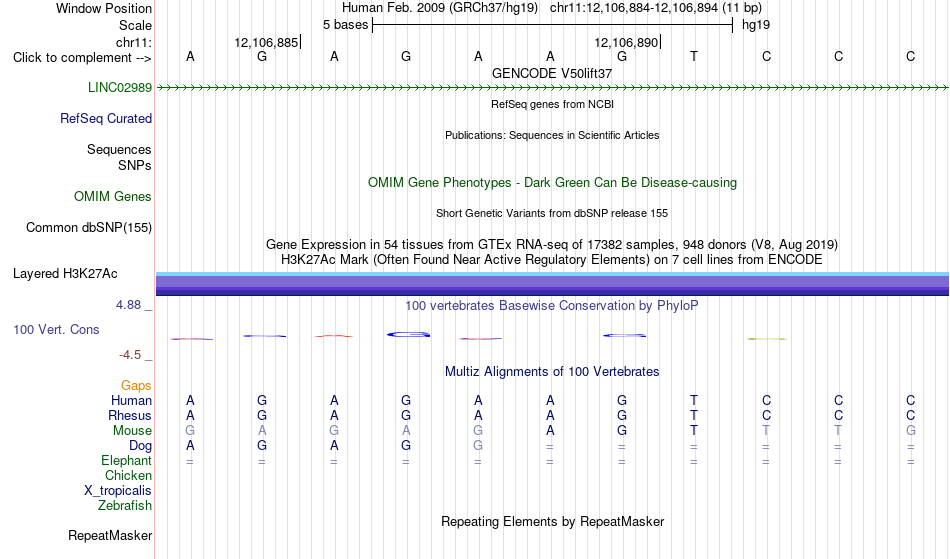950x559 pixels.
Task: Click the 12,106,890 position marker
Action: pos(626,42)
